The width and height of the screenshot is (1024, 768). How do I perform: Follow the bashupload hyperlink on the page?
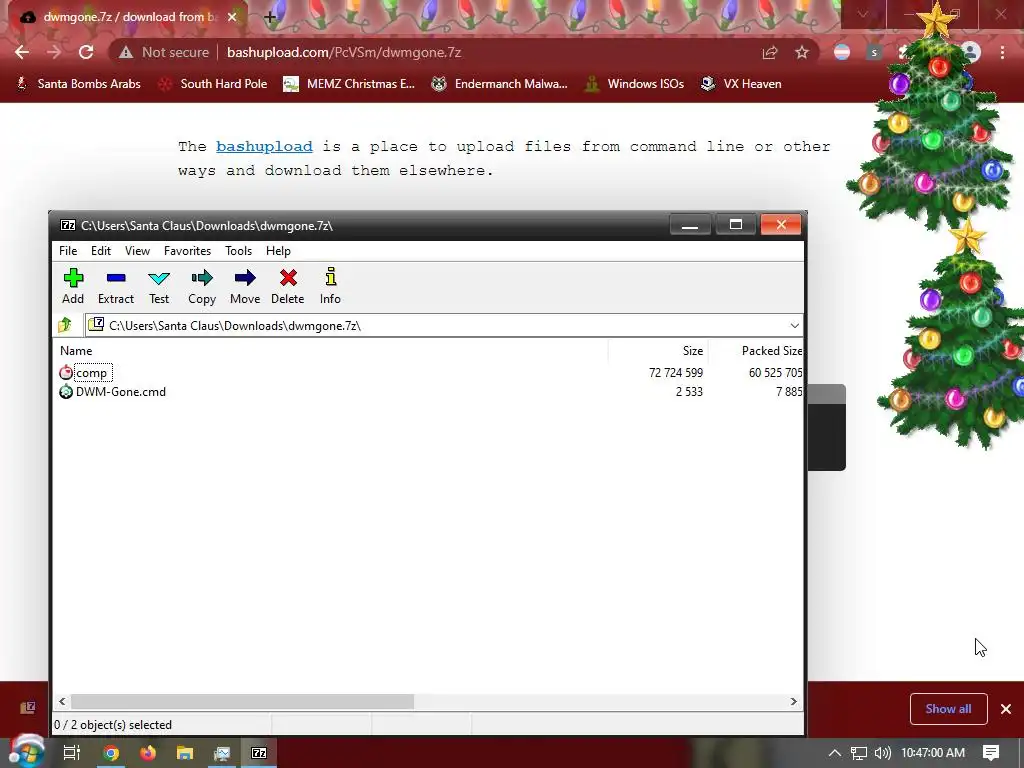(x=264, y=146)
